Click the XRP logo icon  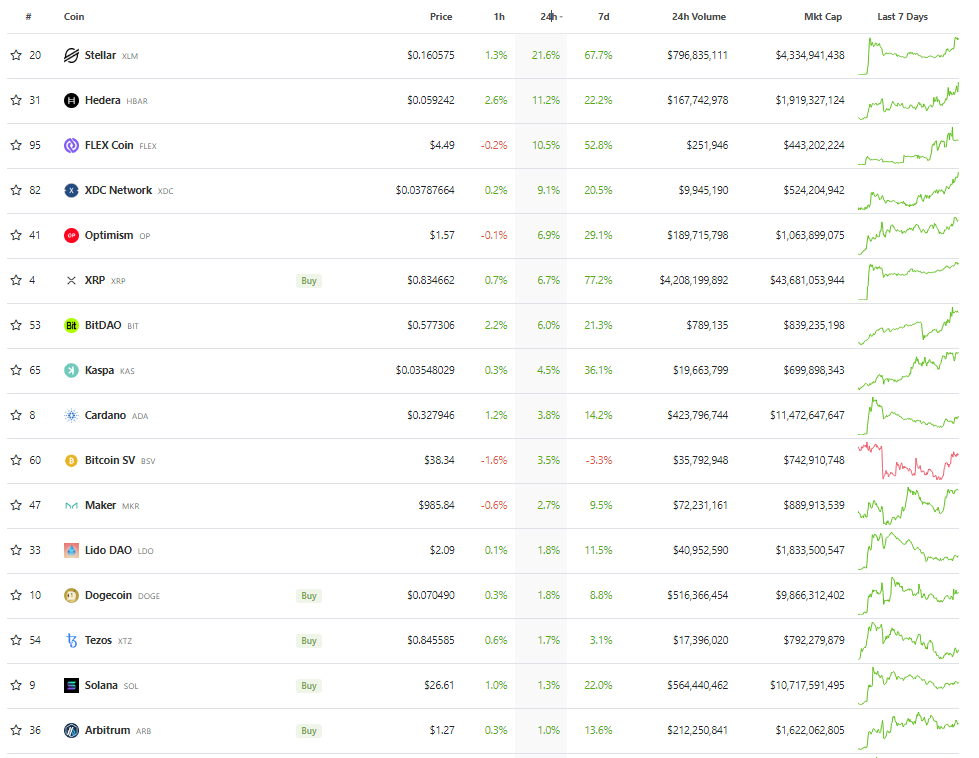click(x=71, y=280)
